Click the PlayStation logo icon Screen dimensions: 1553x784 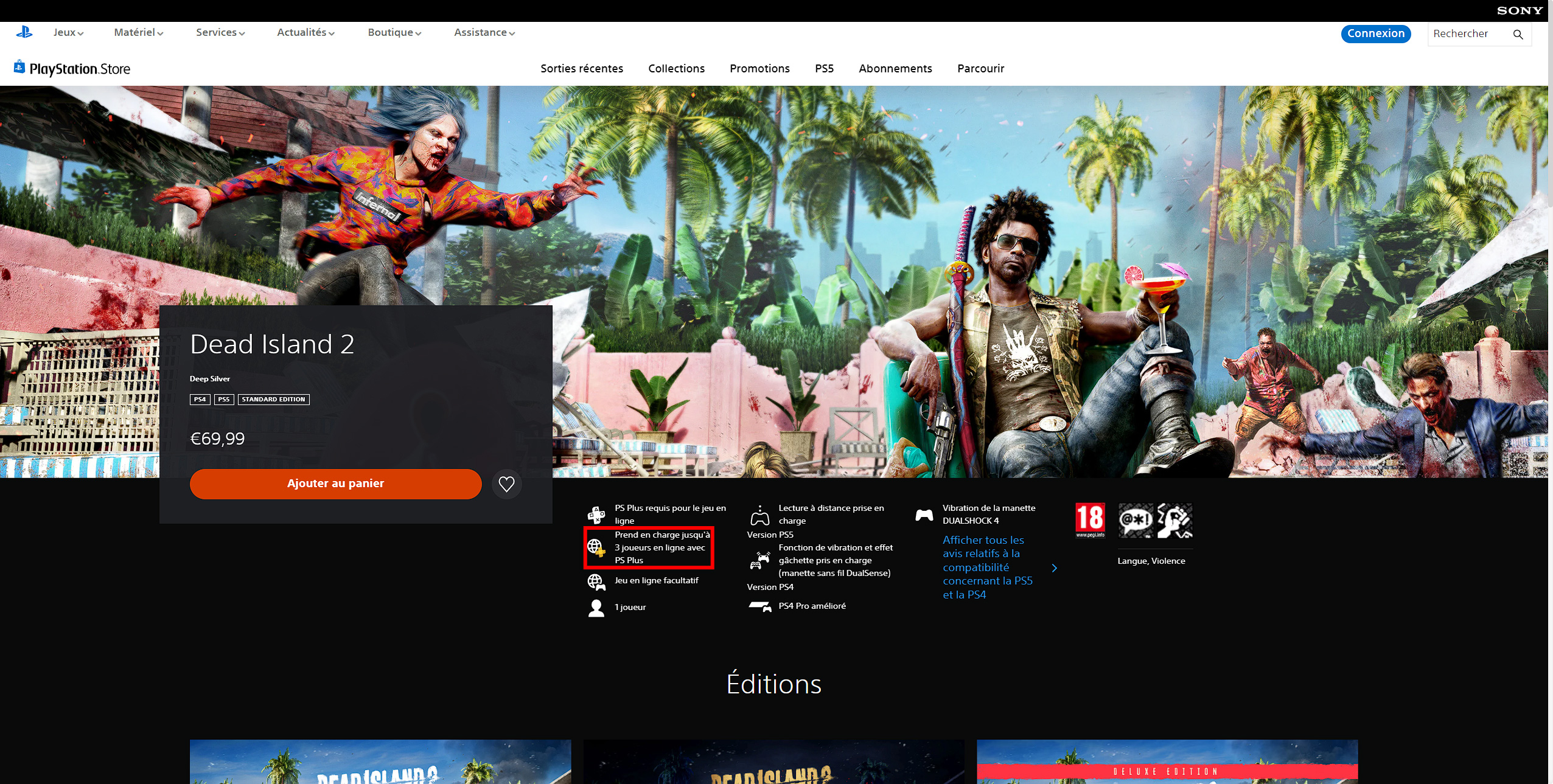point(24,32)
